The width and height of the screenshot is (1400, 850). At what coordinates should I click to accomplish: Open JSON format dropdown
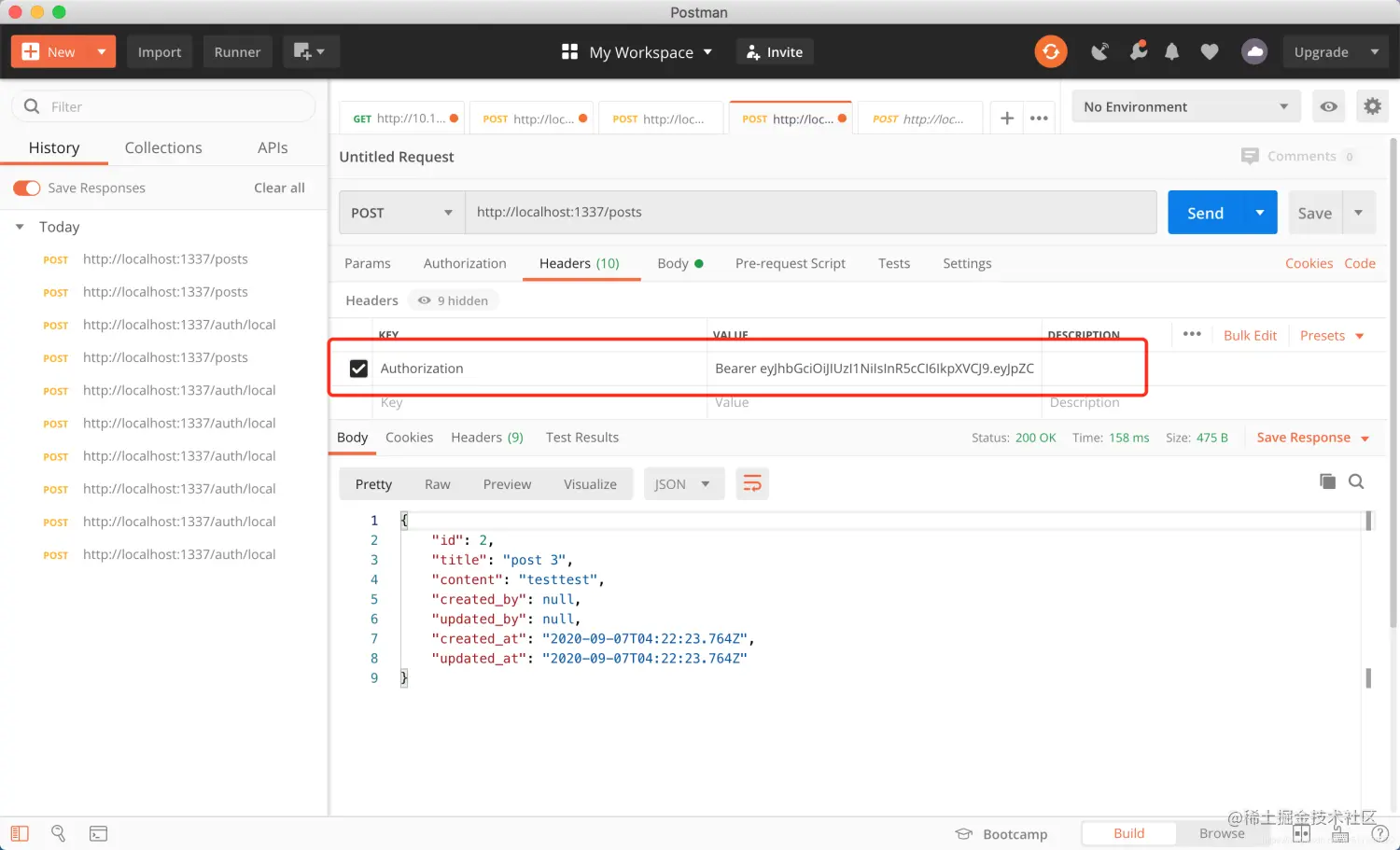click(x=684, y=483)
